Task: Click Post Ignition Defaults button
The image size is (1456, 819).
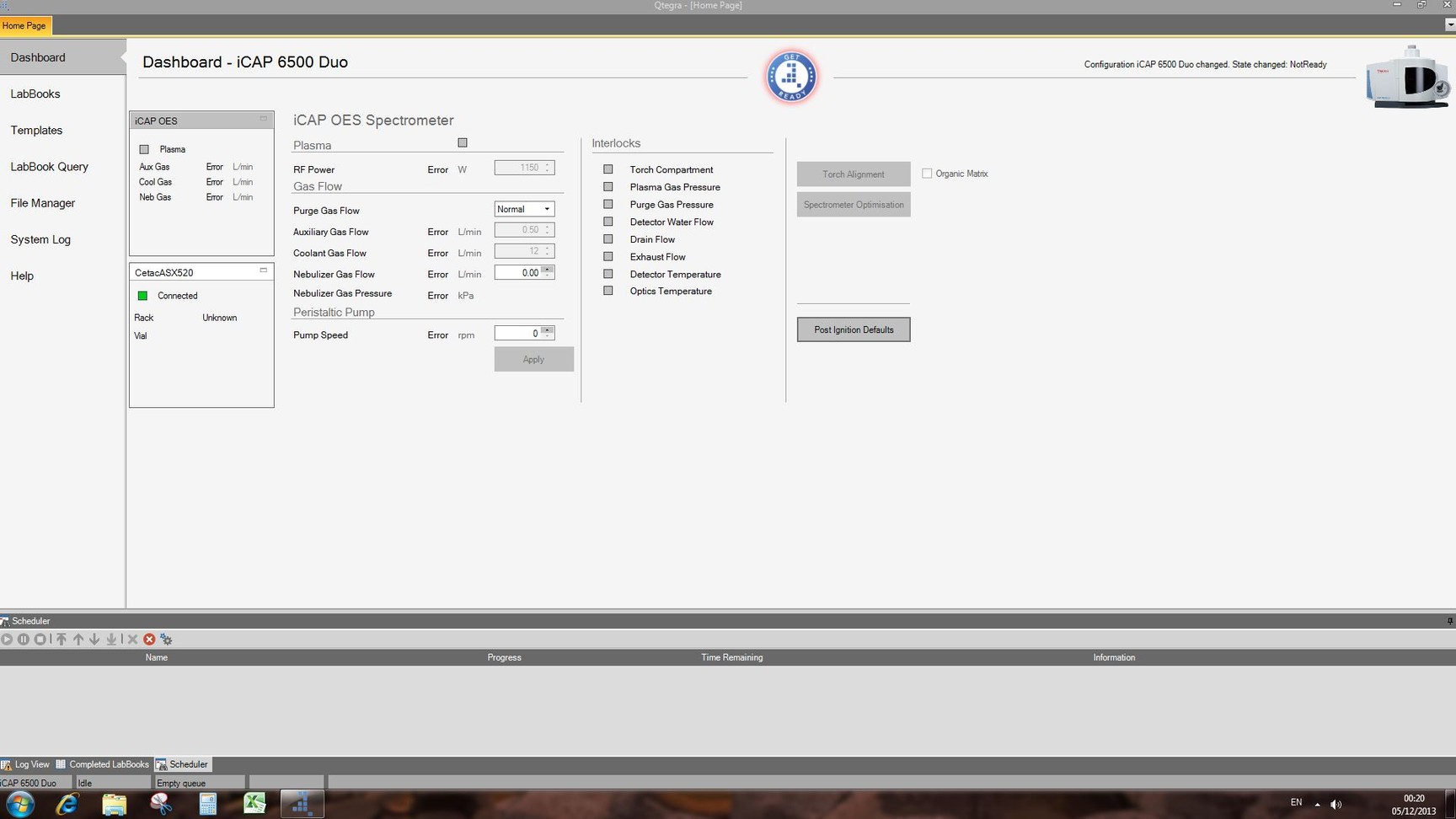Action: coord(854,329)
